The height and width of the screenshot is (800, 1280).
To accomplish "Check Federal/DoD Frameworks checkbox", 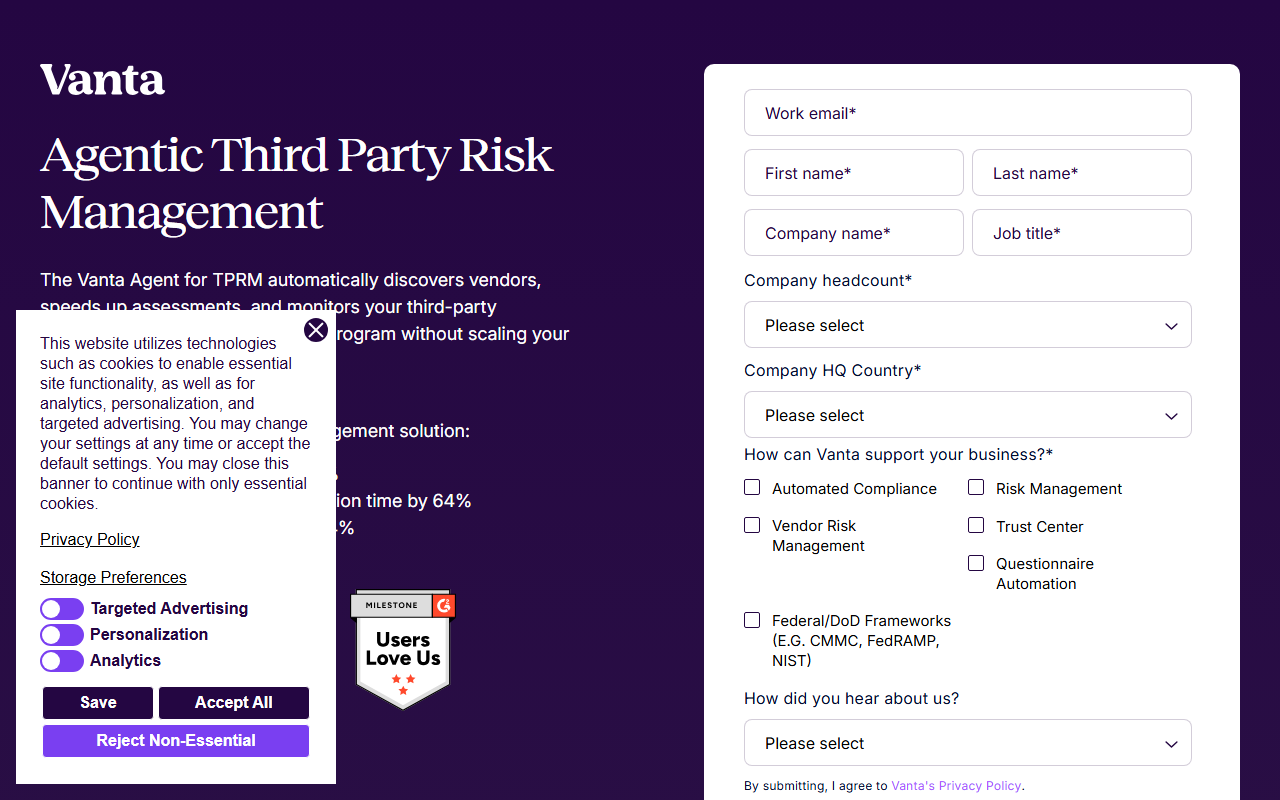I will click(x=752, y=620).
